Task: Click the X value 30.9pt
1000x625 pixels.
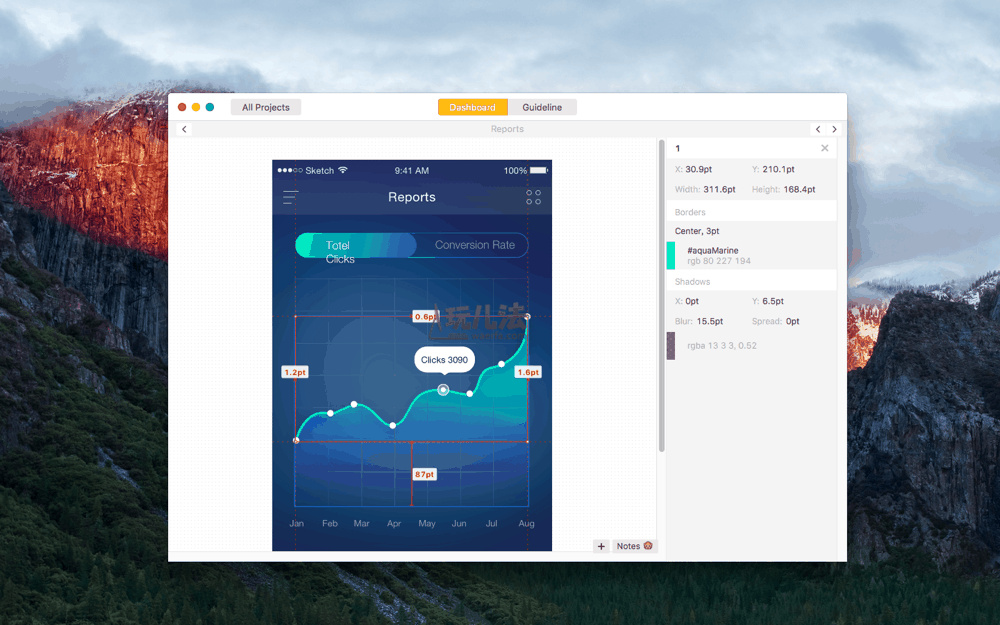Action: (698, 169)
